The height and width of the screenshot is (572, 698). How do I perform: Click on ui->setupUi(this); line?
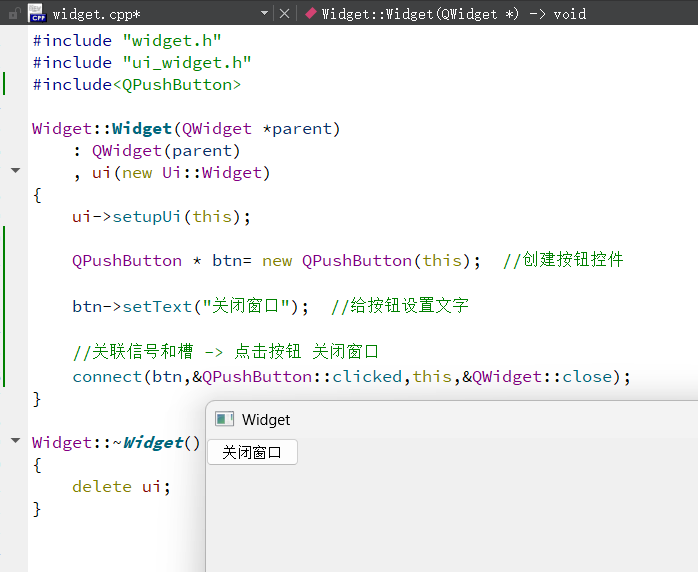(x=162, y=217)
